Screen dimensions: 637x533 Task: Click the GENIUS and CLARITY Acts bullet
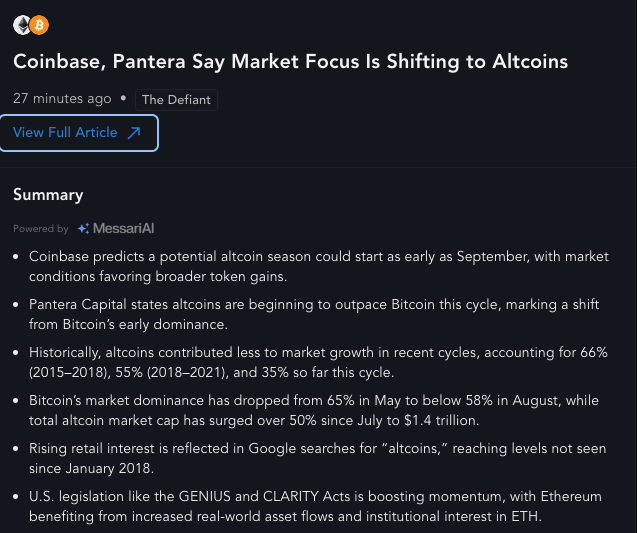point(315,506)
